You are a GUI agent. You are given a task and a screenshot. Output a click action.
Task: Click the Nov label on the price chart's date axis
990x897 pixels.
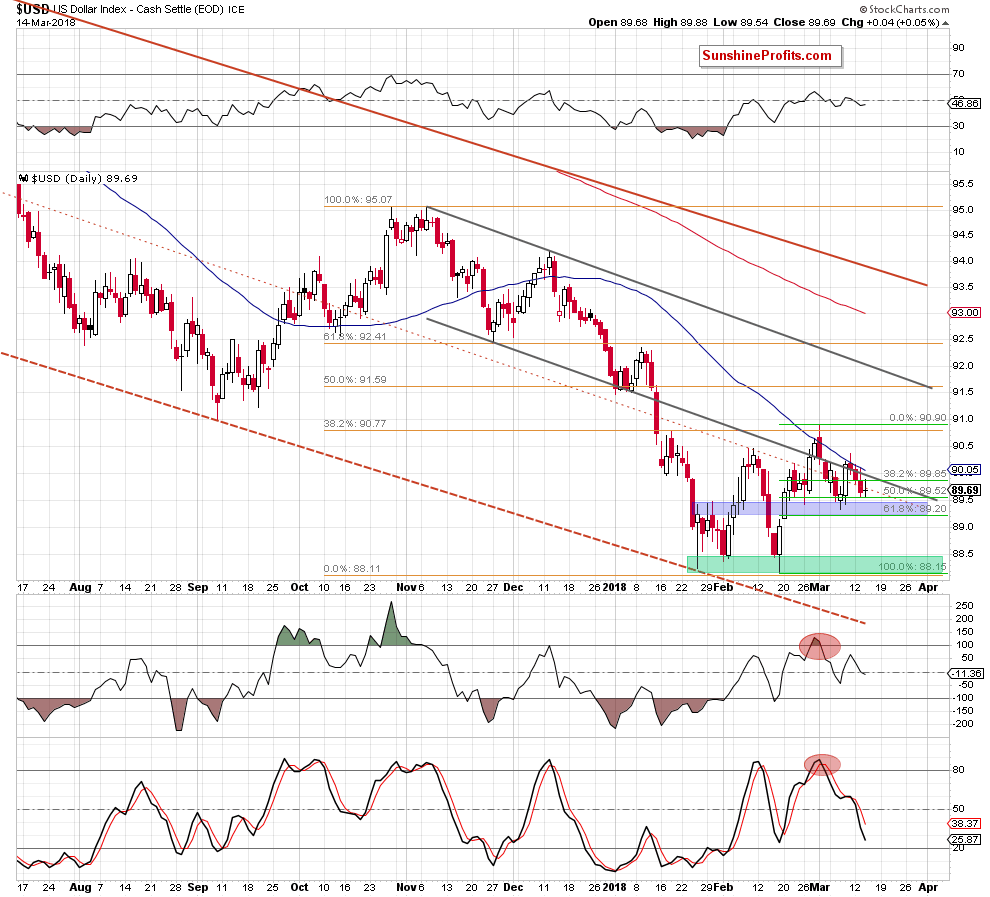[x=405, y=587]
